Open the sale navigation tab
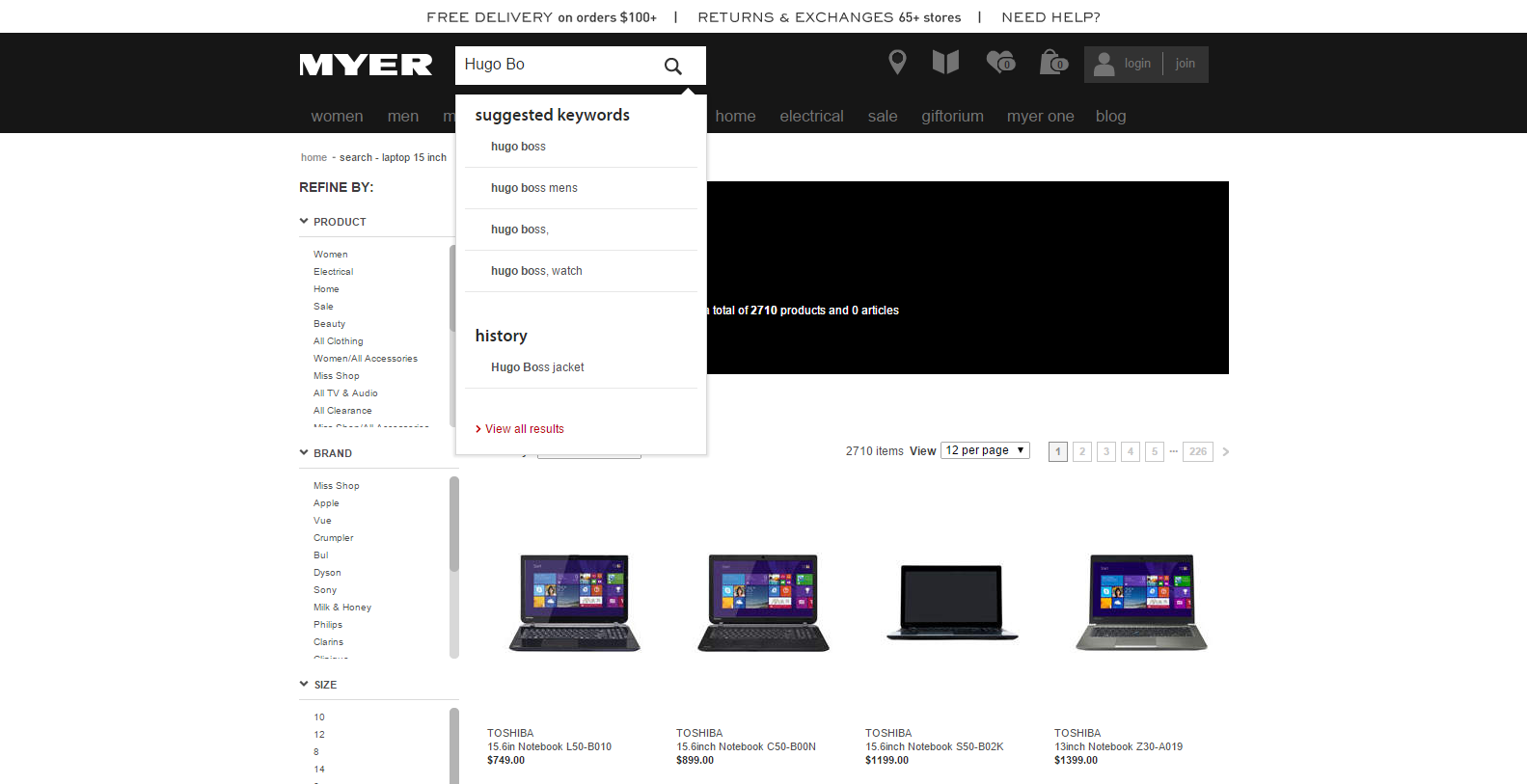The image size is (1527, 784). click(883, 116)
